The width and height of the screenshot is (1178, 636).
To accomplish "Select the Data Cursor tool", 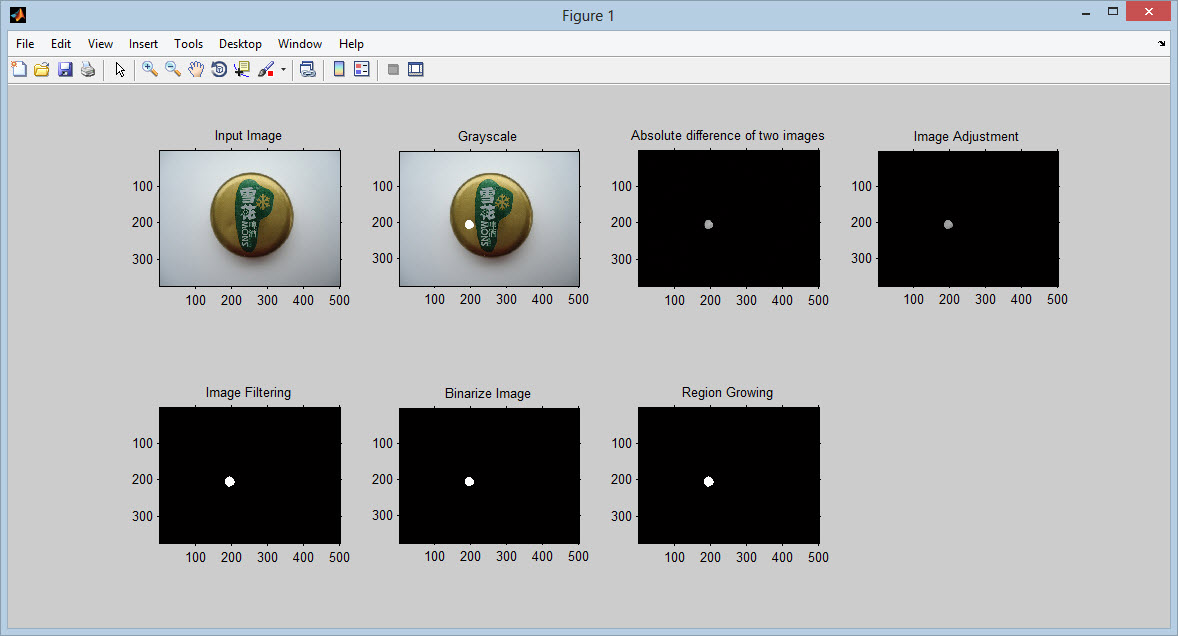I will tap(242, 70).
